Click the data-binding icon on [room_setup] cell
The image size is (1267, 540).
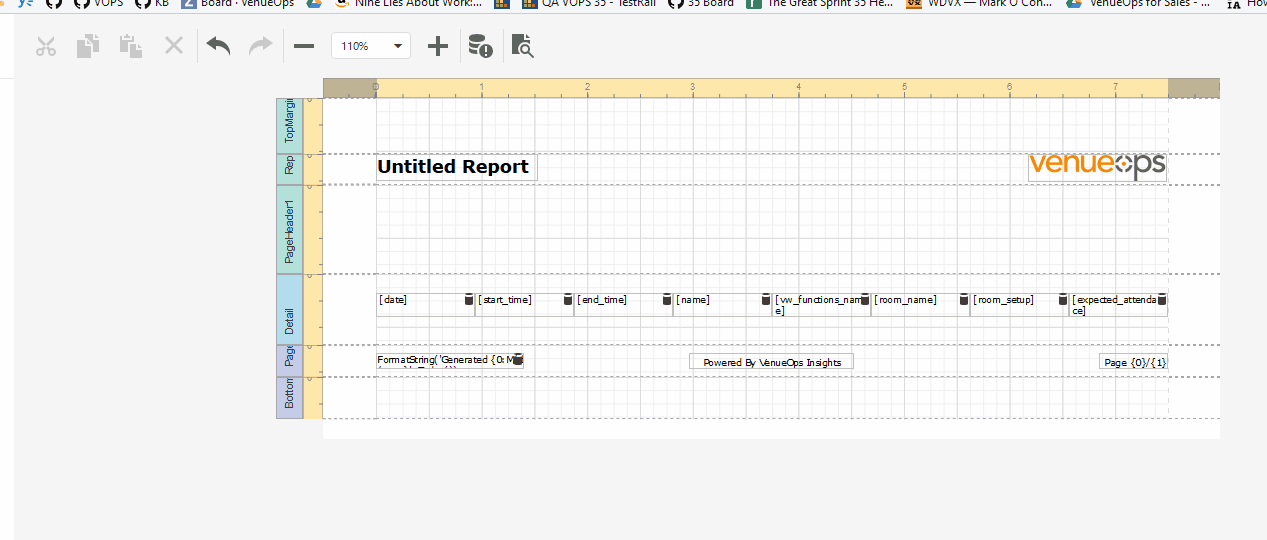point(1063,299)
